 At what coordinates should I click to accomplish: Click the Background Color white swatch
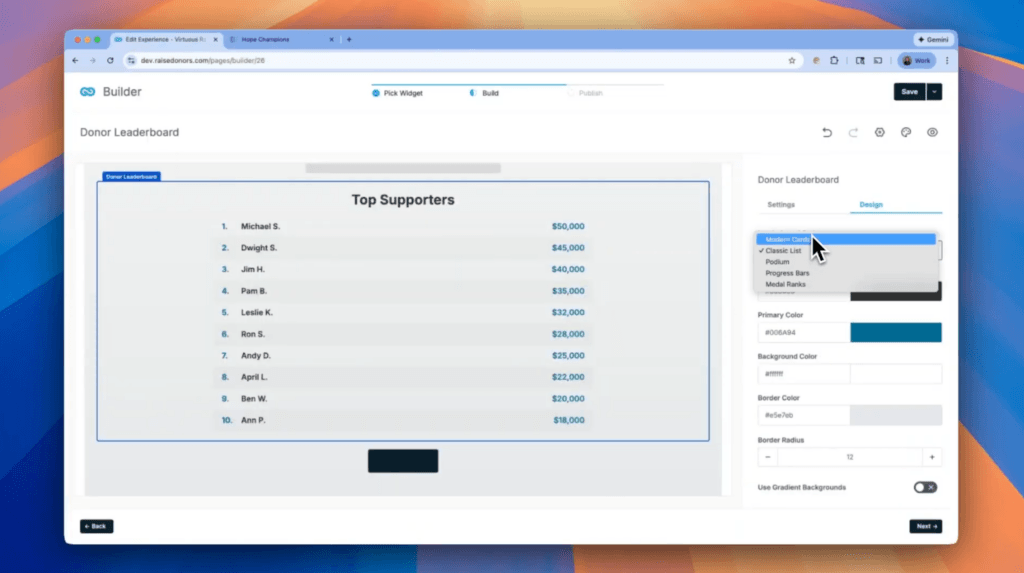pos(895,374)
